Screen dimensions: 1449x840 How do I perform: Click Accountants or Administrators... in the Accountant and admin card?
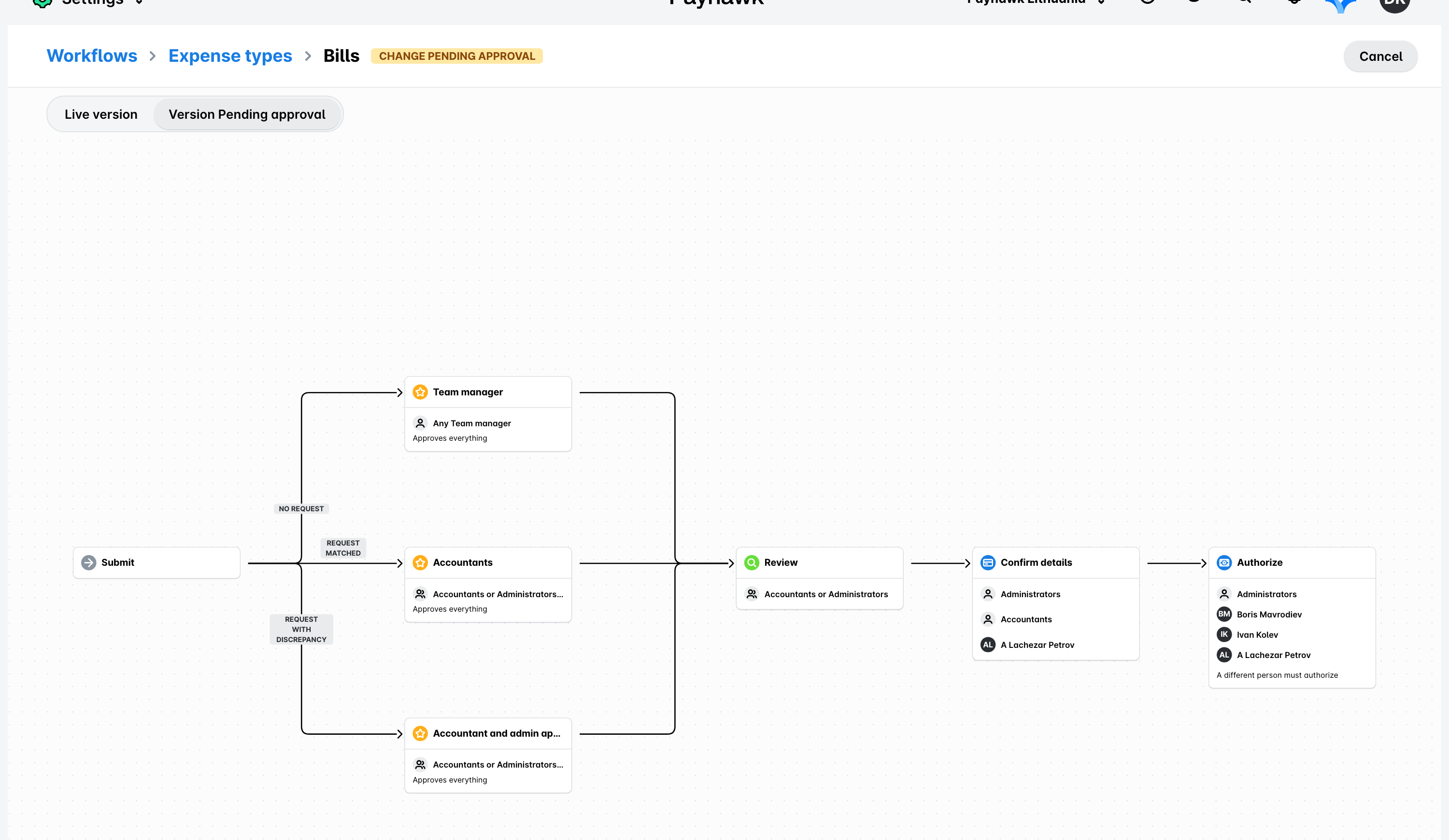point(498,765)
